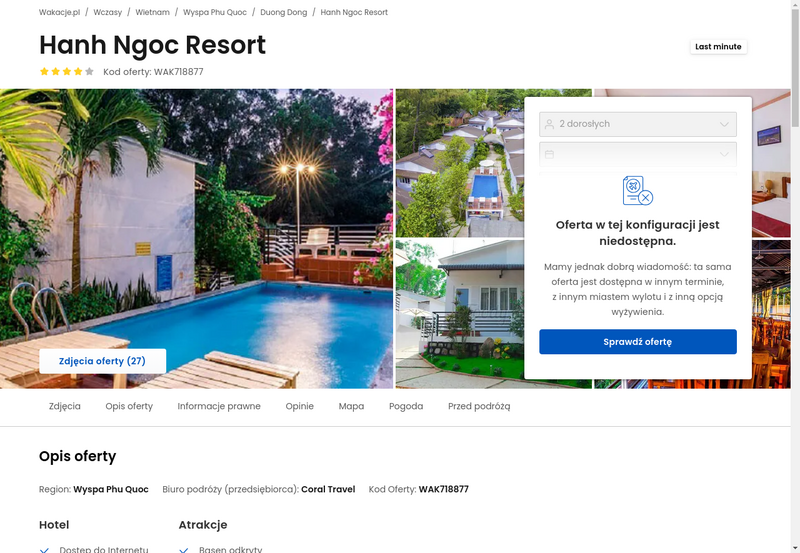This screenshot has width=800, height=553.
Task: Follow the Wyspa Phu Quoc breadcrumb link
Action: [x=215, y=12]
